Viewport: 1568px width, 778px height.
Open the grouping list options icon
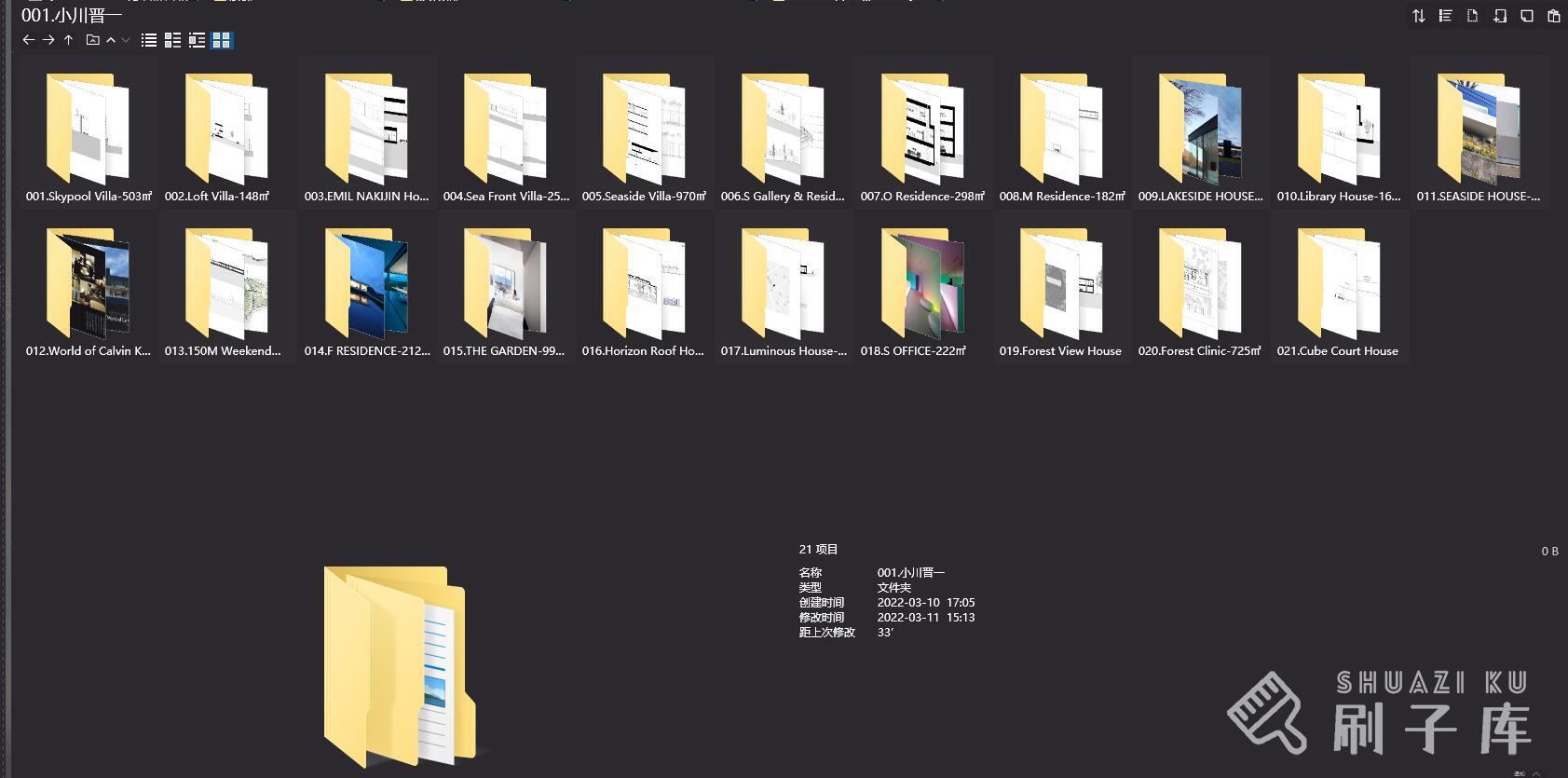click(1445, 16)
